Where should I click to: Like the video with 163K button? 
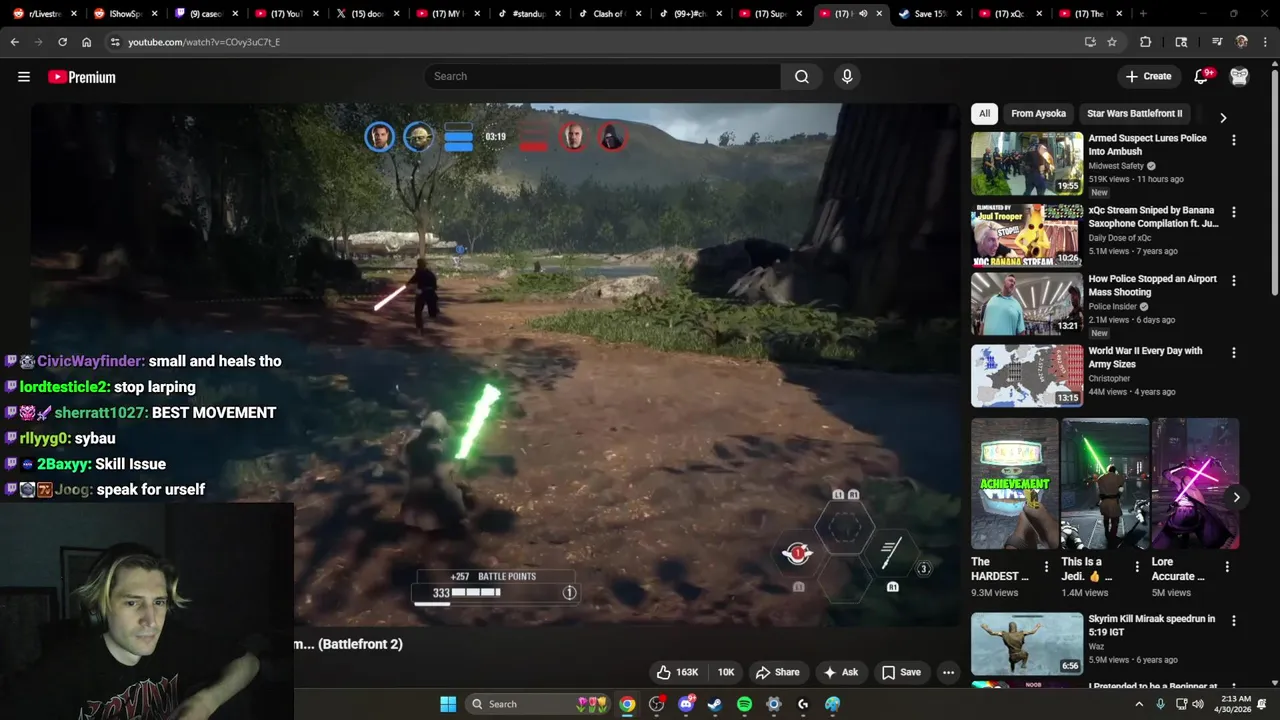point(677,672)
